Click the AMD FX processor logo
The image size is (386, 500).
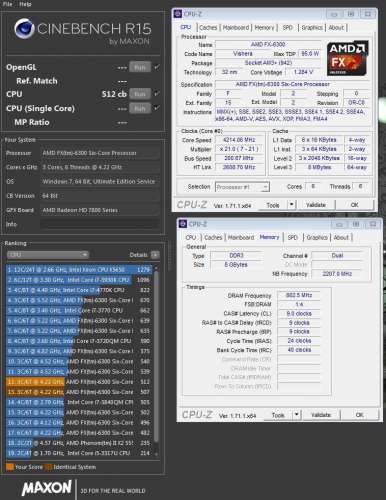[347, 59]
